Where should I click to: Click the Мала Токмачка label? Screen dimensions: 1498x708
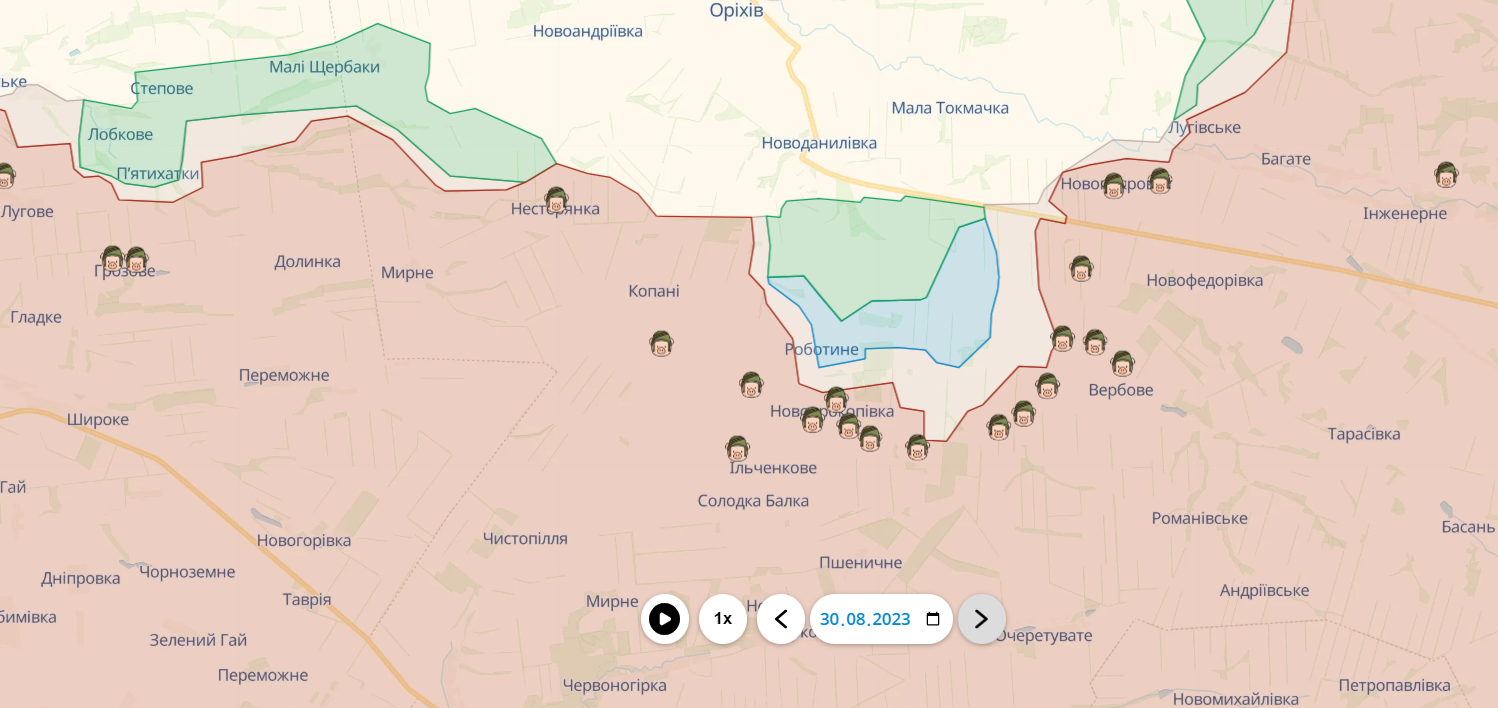coord(949,108)
